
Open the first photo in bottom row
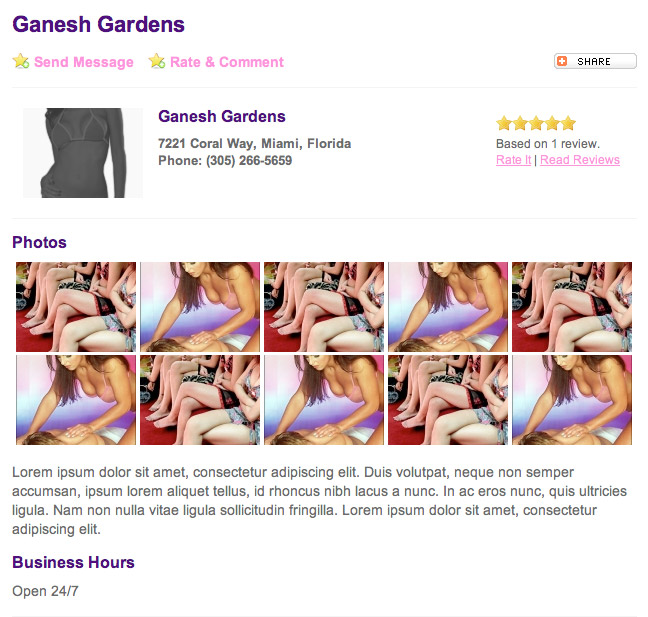pos(76,400)
